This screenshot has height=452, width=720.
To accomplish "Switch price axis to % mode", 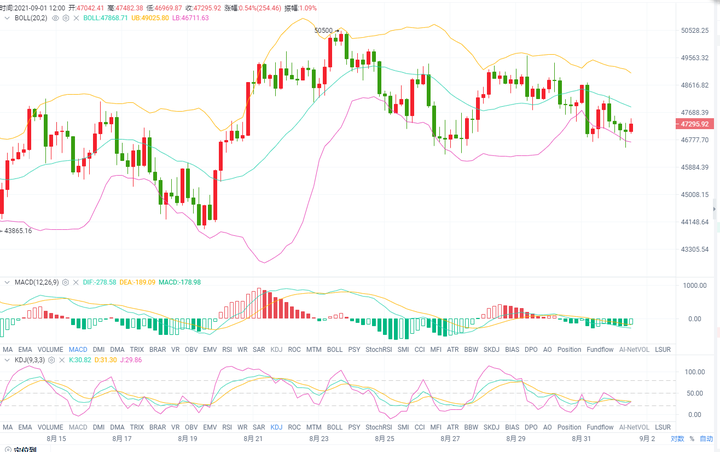I will 692,439.
